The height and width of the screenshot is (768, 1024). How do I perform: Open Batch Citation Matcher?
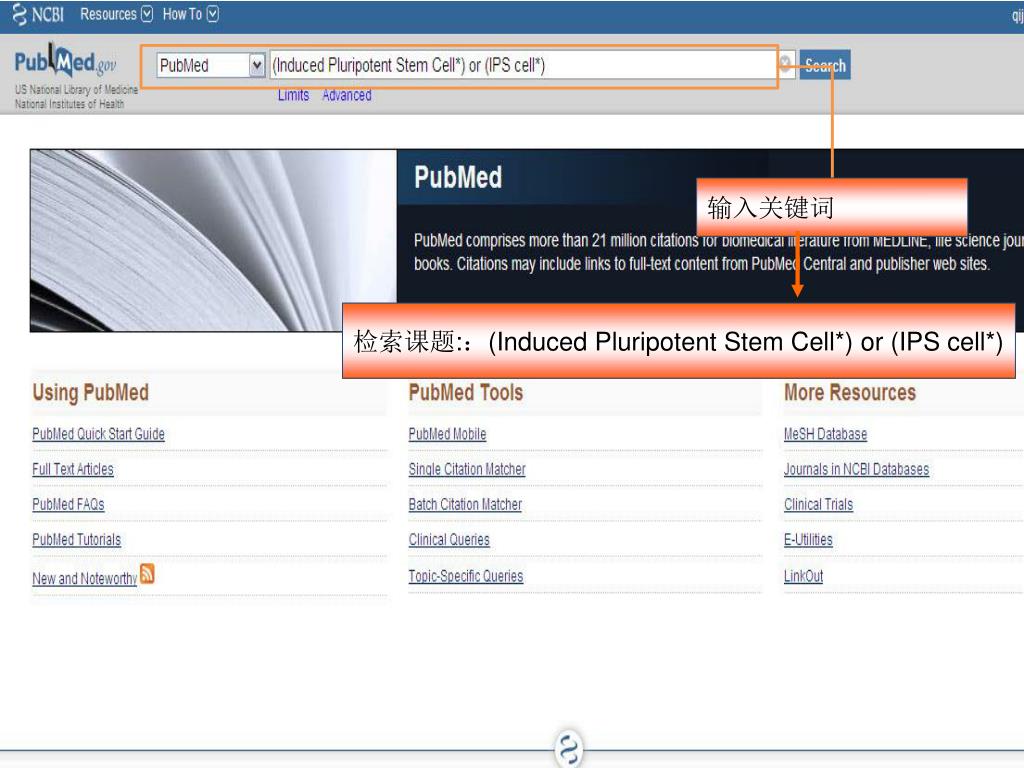tap(465, 505)
